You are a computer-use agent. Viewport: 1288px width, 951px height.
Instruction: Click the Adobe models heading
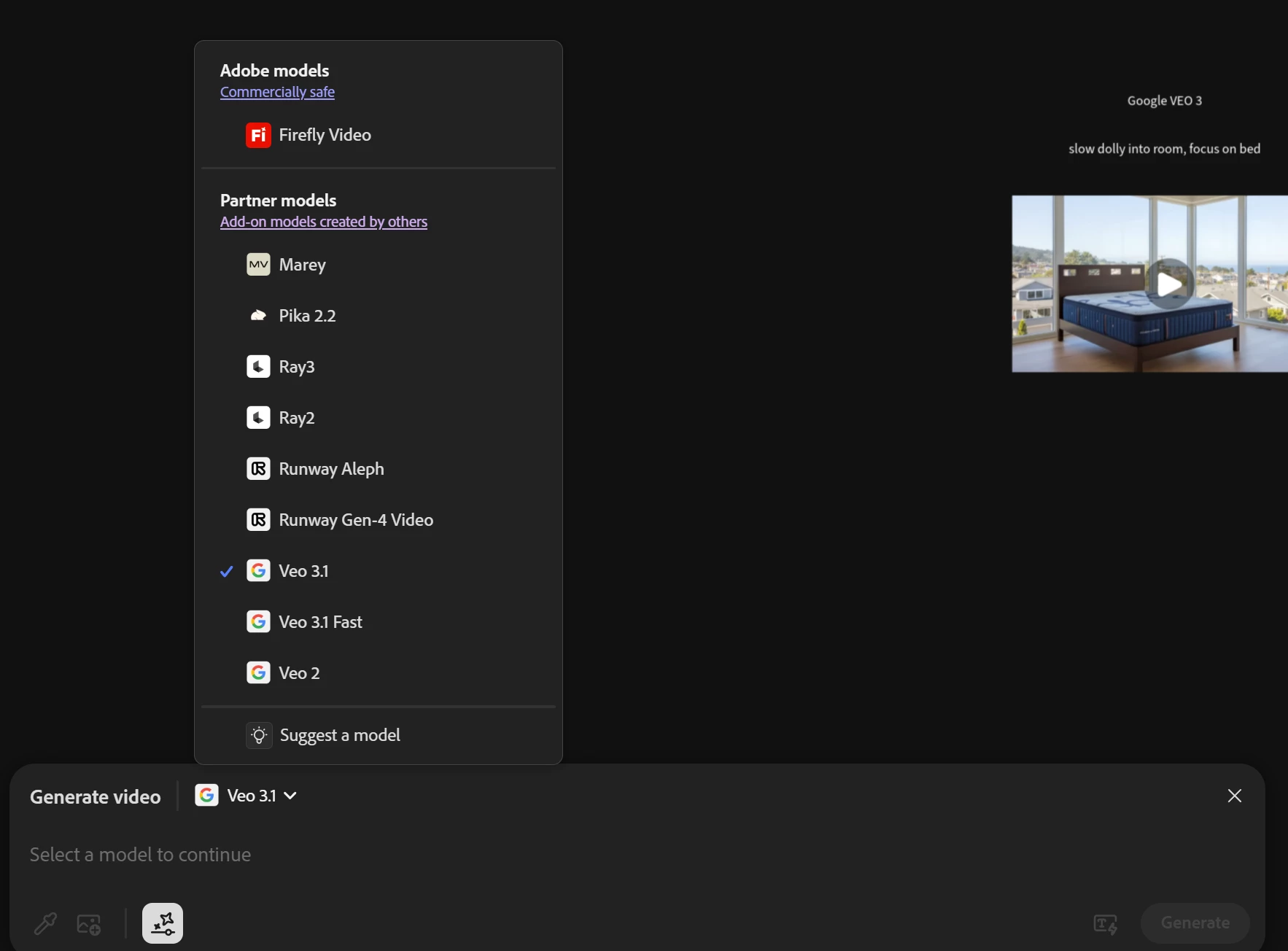click(x=275, y=71)
